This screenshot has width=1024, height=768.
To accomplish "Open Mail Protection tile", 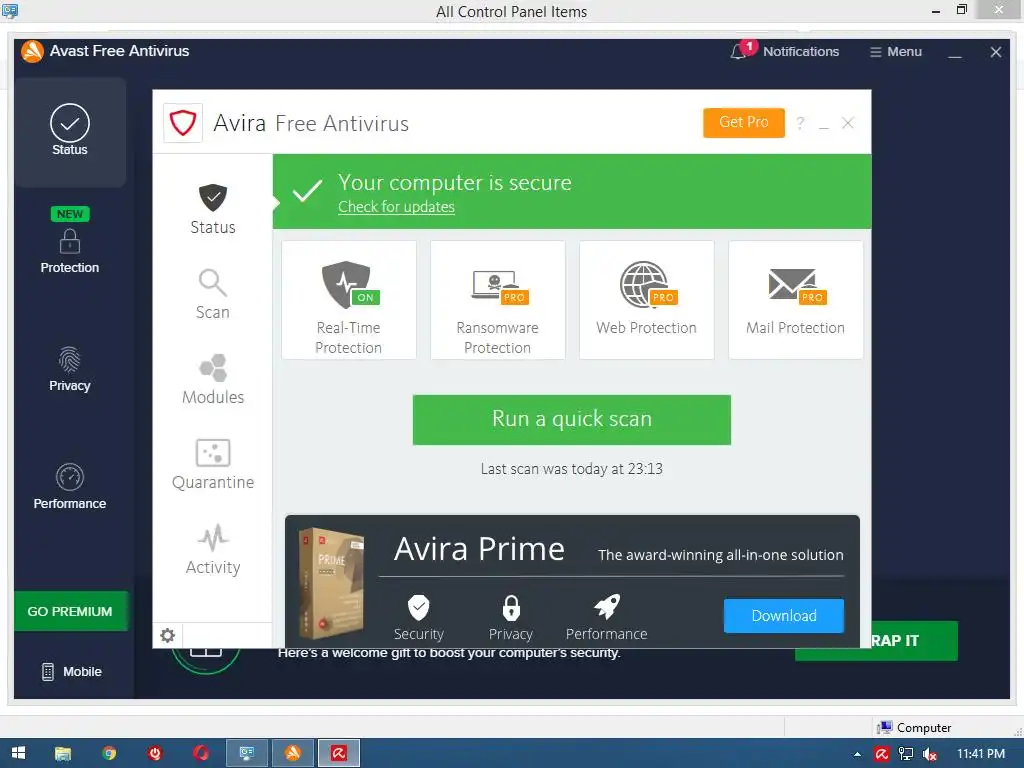I will pyautogui.click(x=795, y=300).
